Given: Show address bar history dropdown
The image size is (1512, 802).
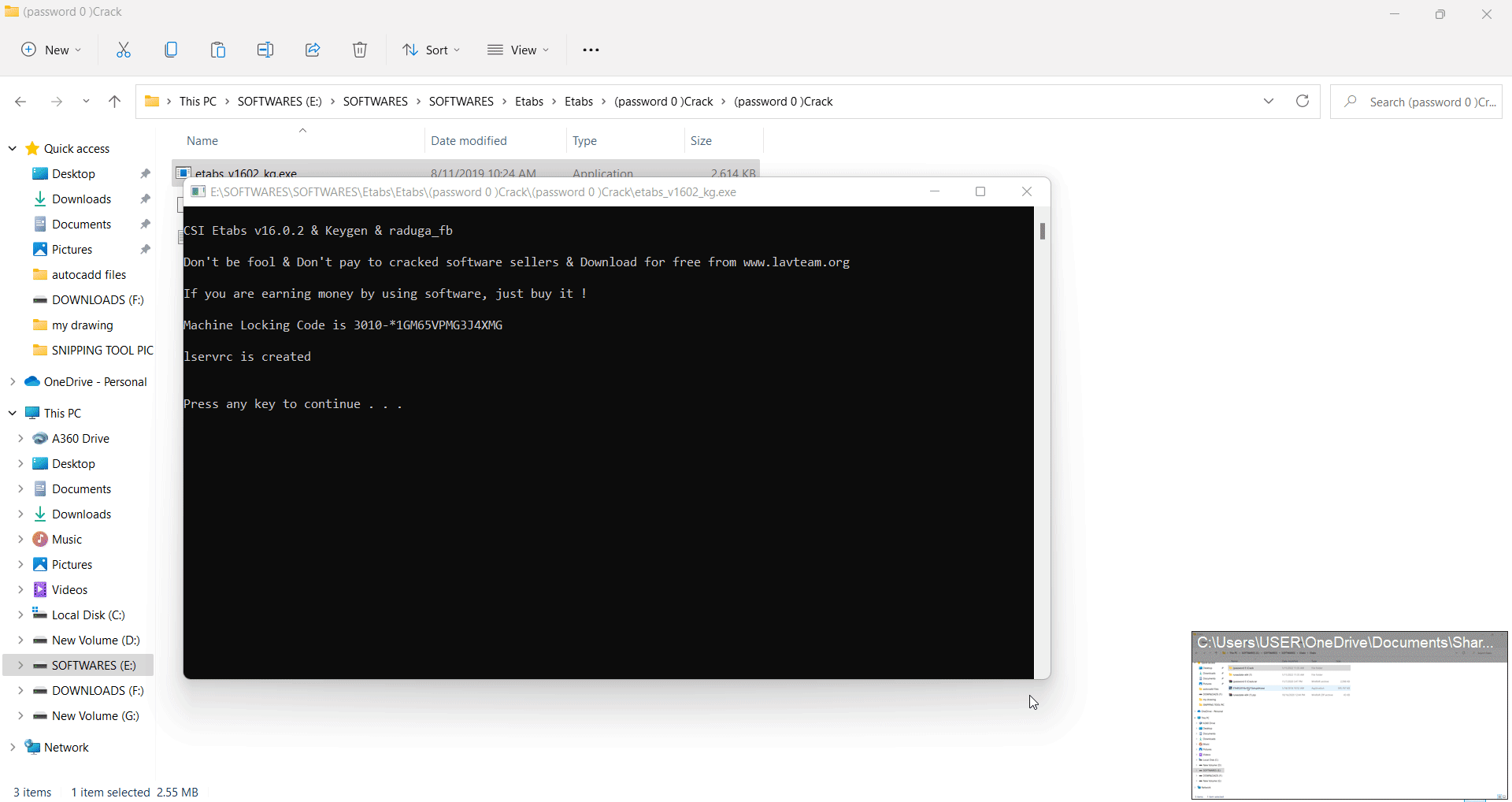Looking at the screenshot, I should tap(1269, 101).
